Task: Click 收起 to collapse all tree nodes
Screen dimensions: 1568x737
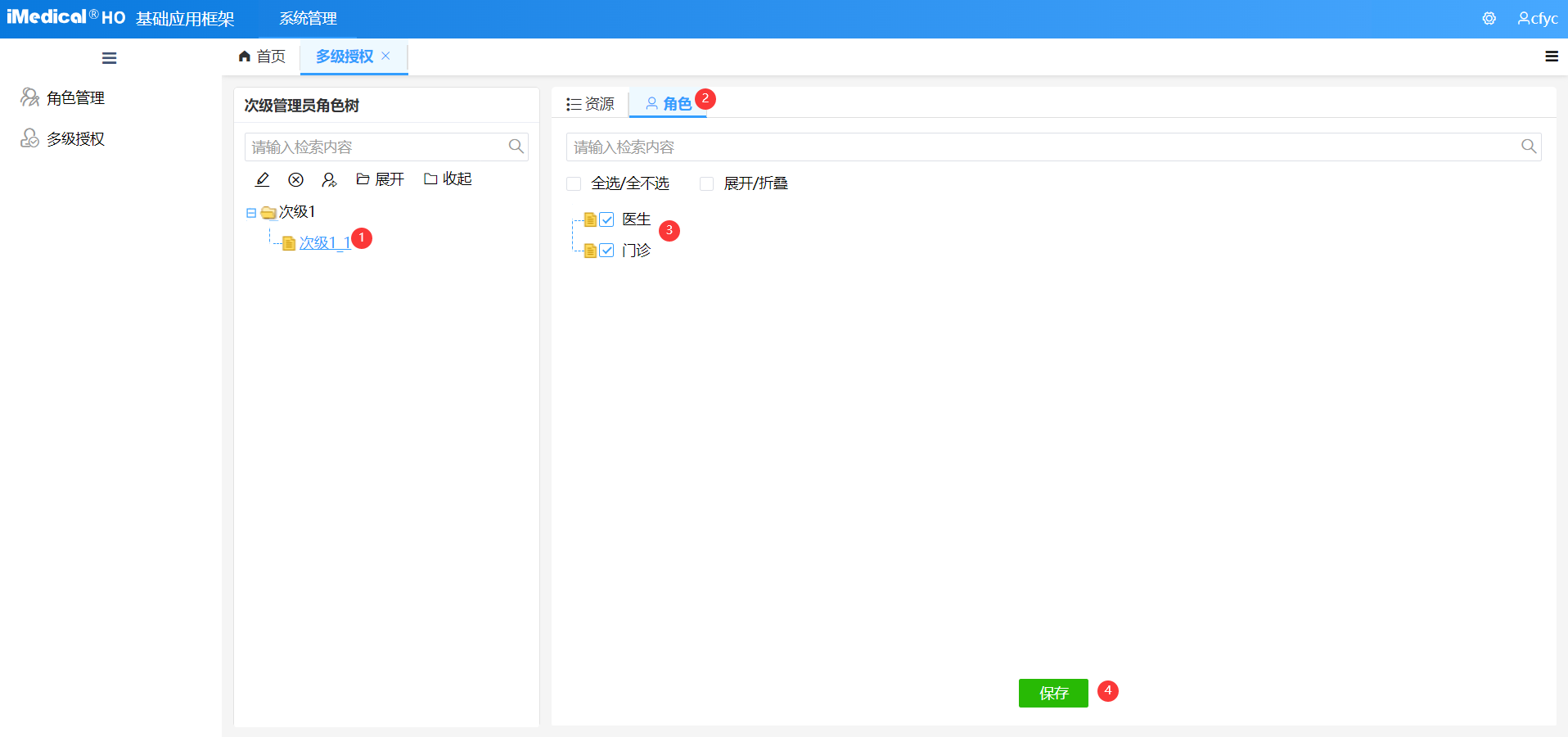Action: [x=448, y=179]
